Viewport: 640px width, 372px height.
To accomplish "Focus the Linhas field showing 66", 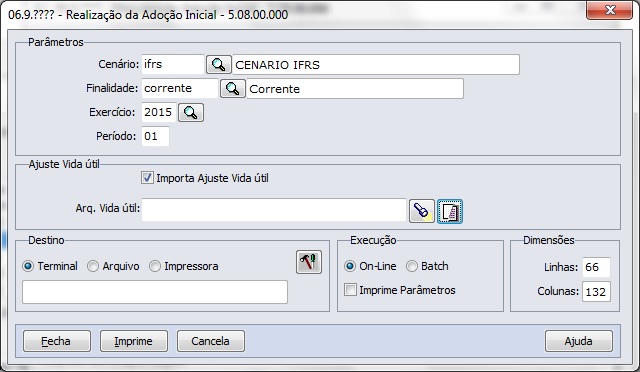I will pyautogui.click(x=596, y=267).
